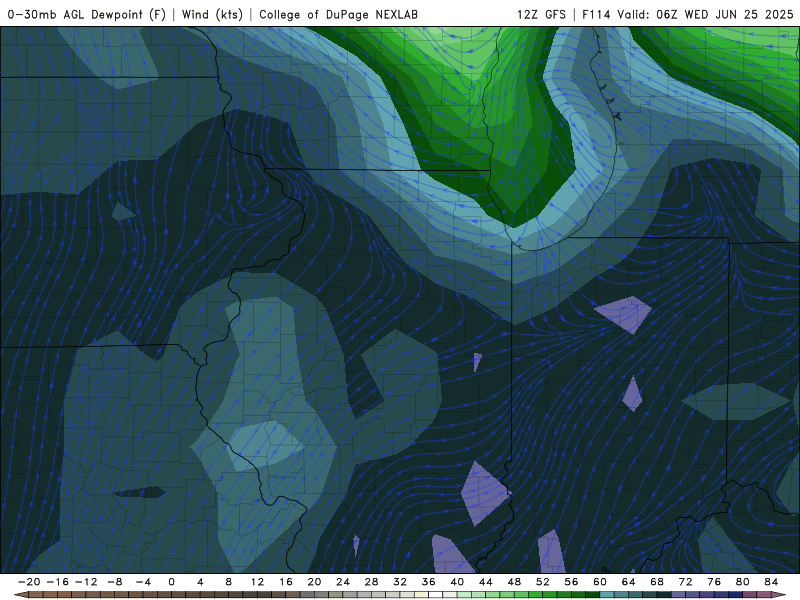The image size is (800, 600).
Task: Click the 24 label on the color scale
Action: point(343,582)
